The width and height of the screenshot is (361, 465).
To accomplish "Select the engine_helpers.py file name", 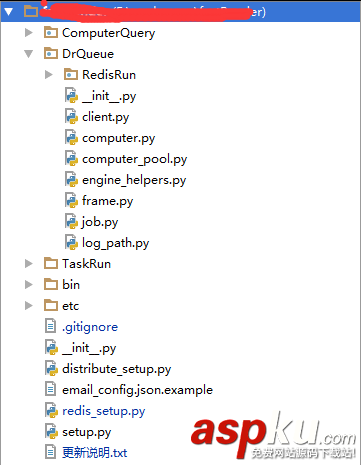I will [x=134, y=180].
